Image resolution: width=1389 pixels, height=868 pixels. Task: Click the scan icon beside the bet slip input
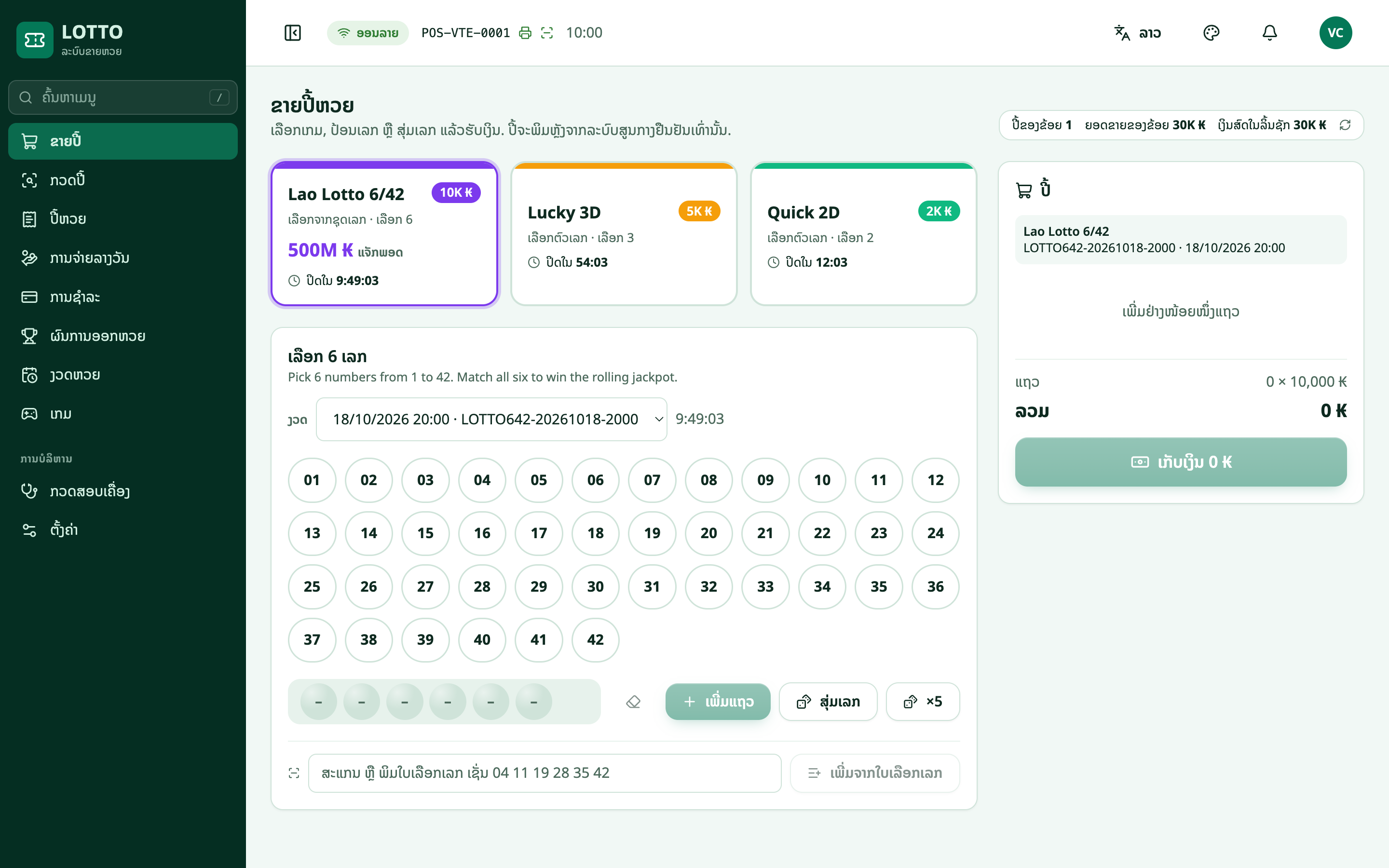294,773
